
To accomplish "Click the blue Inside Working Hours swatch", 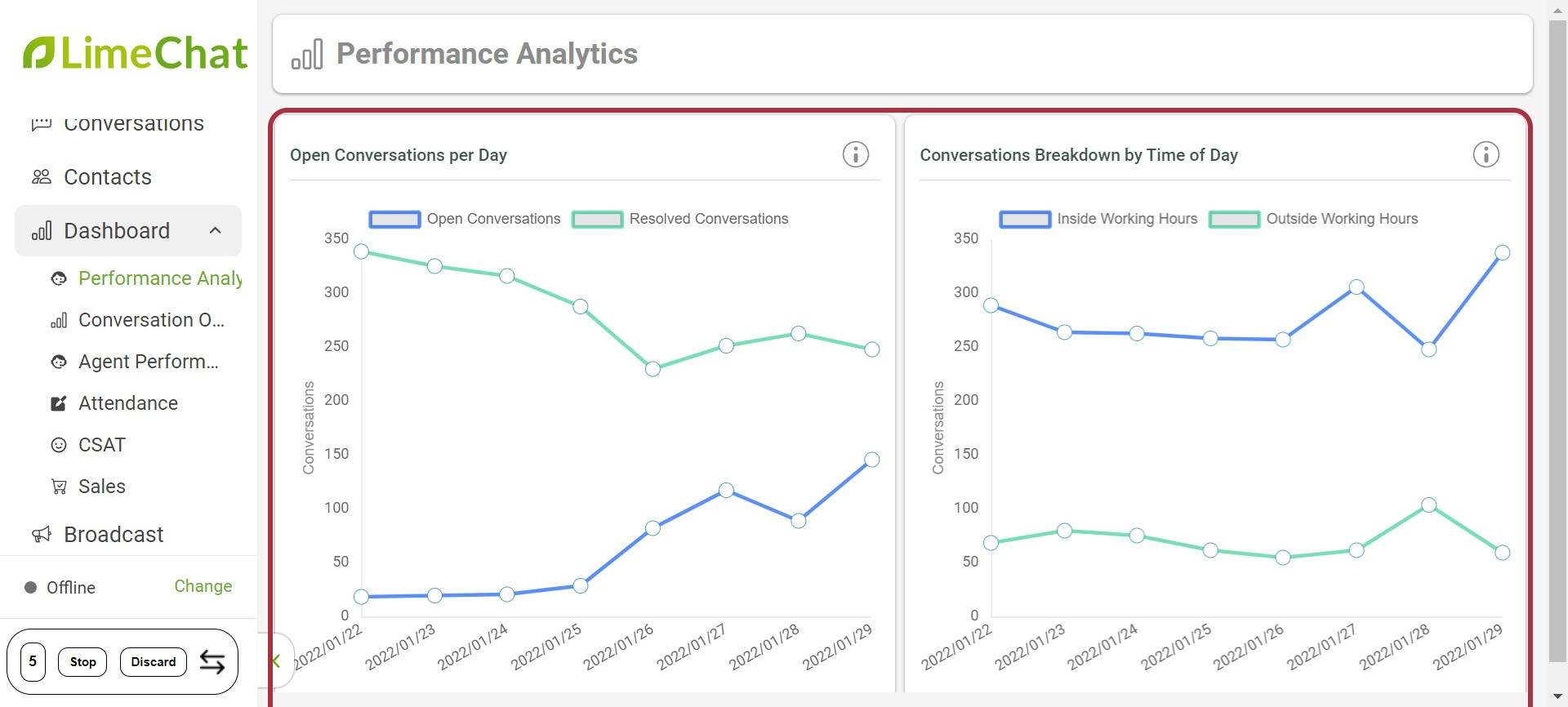I will pos(1025,219).
